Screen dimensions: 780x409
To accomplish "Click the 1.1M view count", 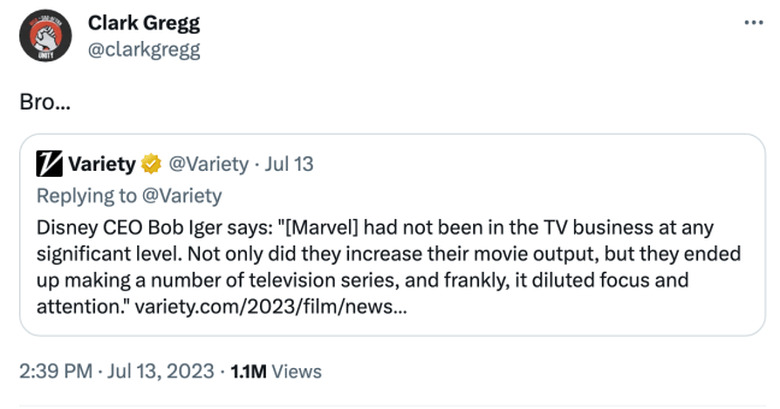I will tap(248, 371).
